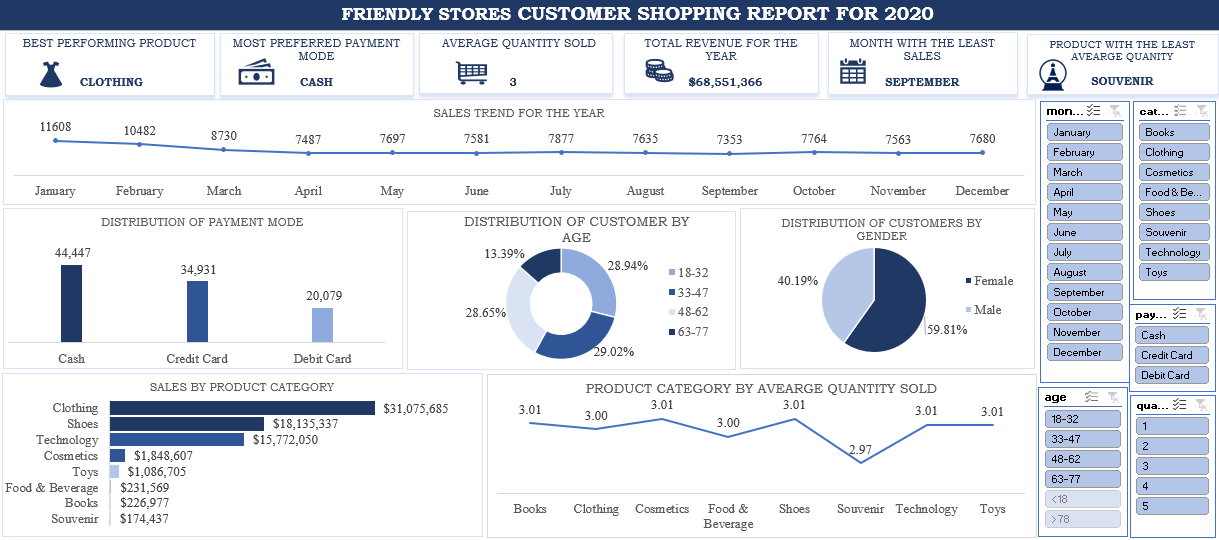Enable multi-select on the payment slicer
This screenshot has width=1219, height=540.
[1181, 314]
